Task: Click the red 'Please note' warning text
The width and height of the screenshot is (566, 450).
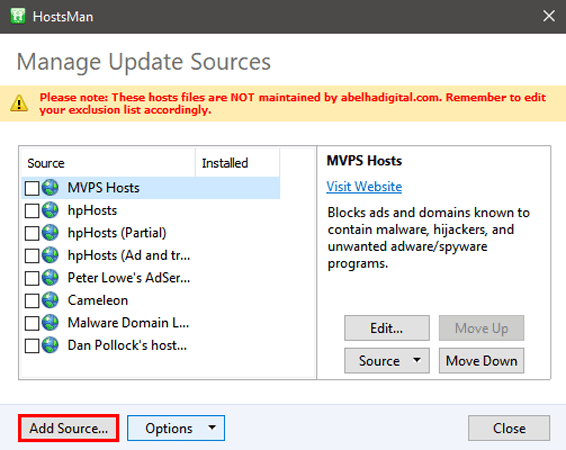Action: tap(292, 103)
